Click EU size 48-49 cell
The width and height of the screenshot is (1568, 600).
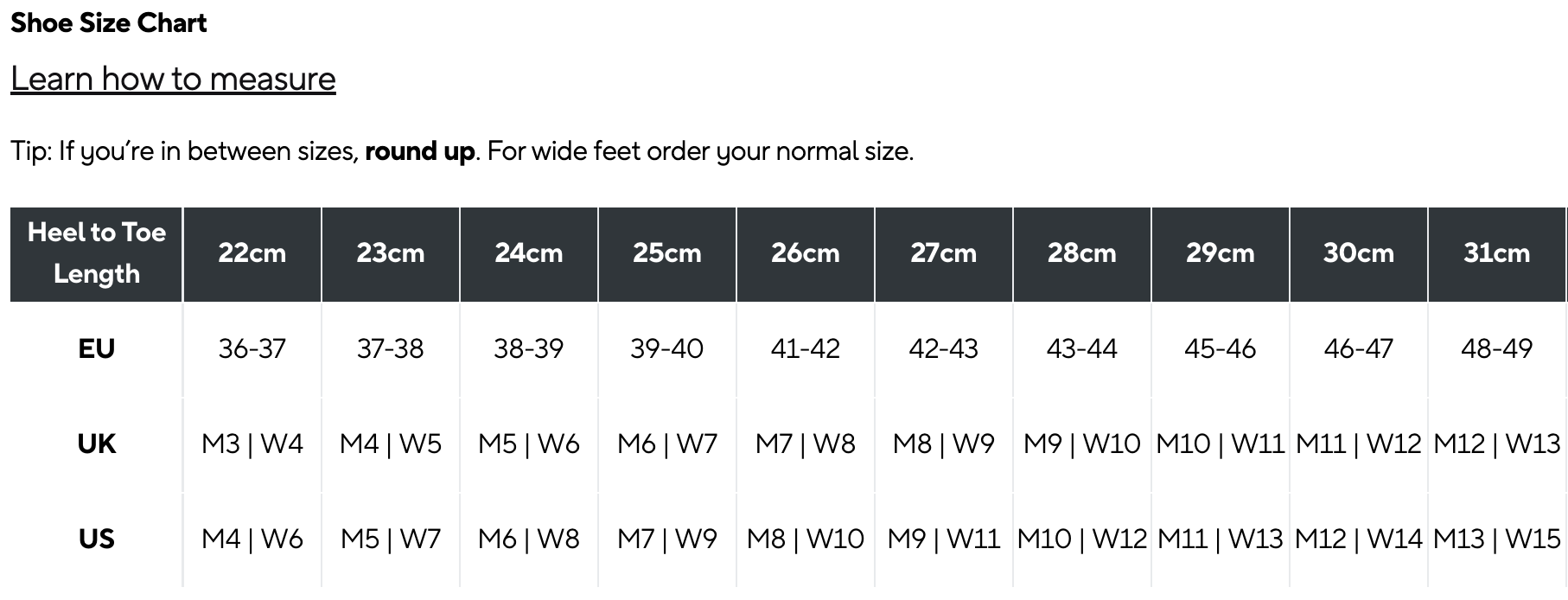tap(1496, 348)
